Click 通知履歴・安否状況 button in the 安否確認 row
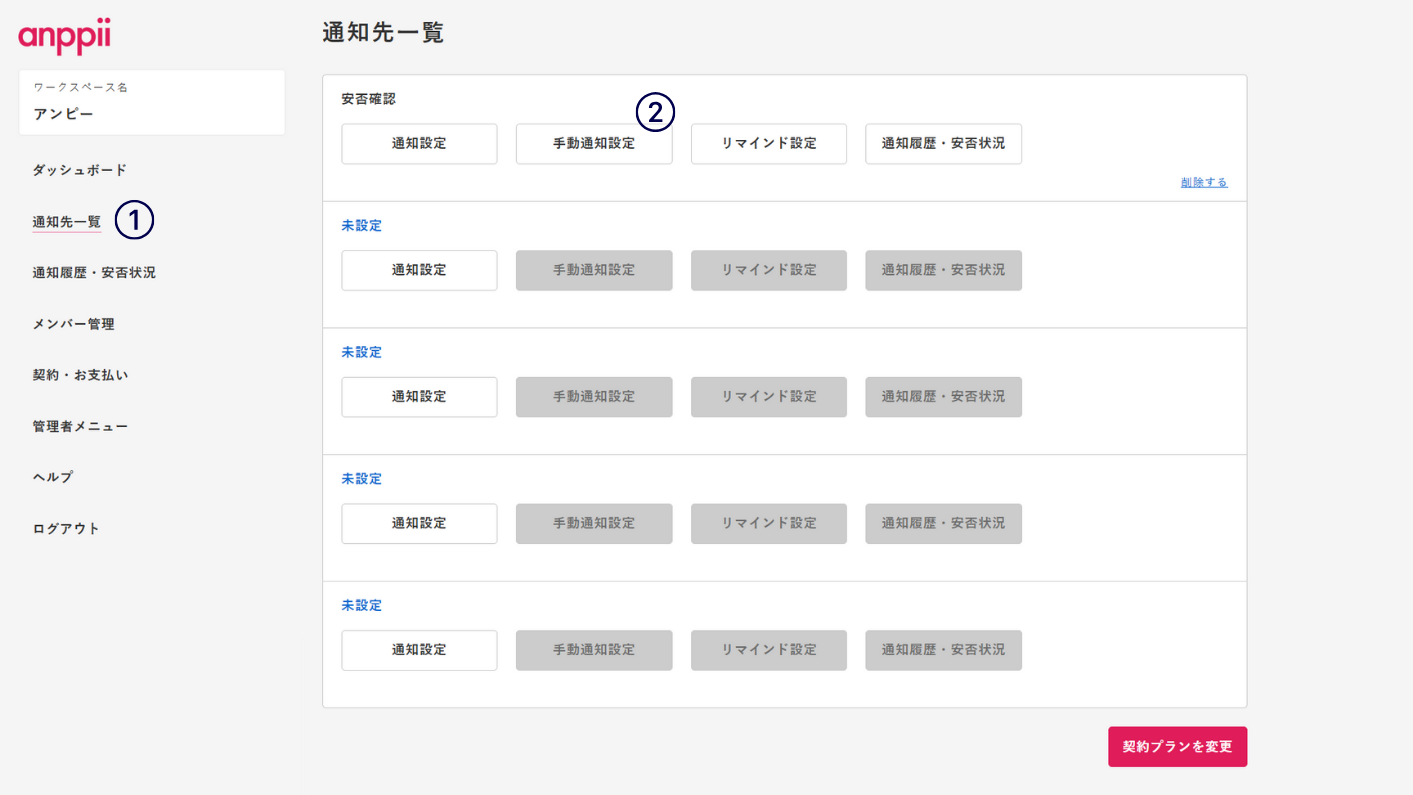 (943, 144)
